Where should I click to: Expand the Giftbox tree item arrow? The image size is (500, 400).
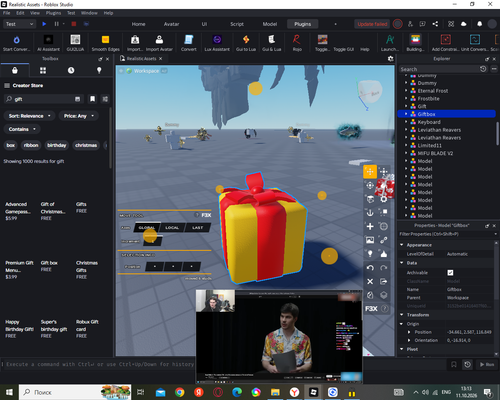(406, 114)
